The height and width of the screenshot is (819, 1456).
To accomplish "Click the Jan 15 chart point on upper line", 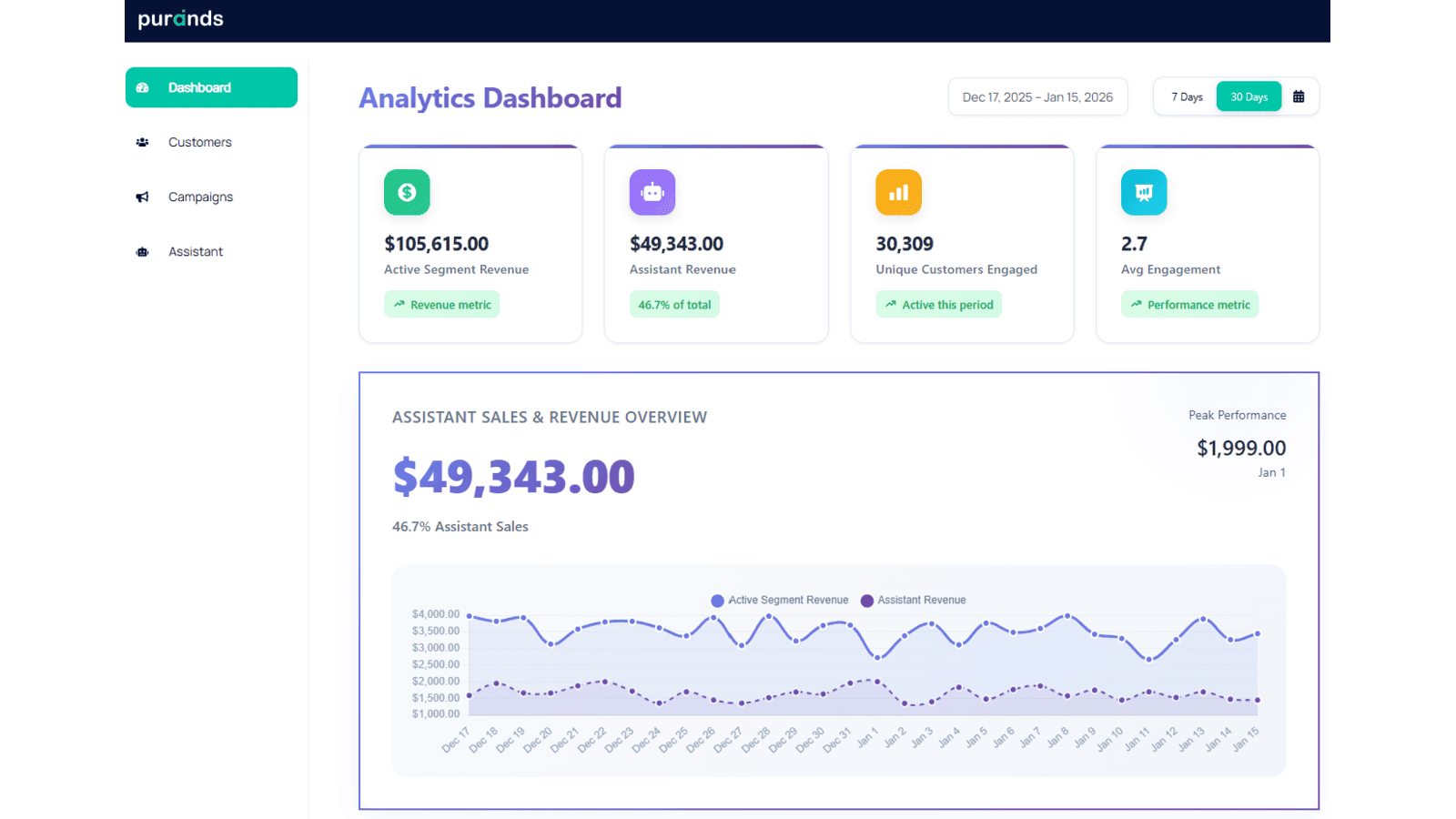I will 1258,633.
